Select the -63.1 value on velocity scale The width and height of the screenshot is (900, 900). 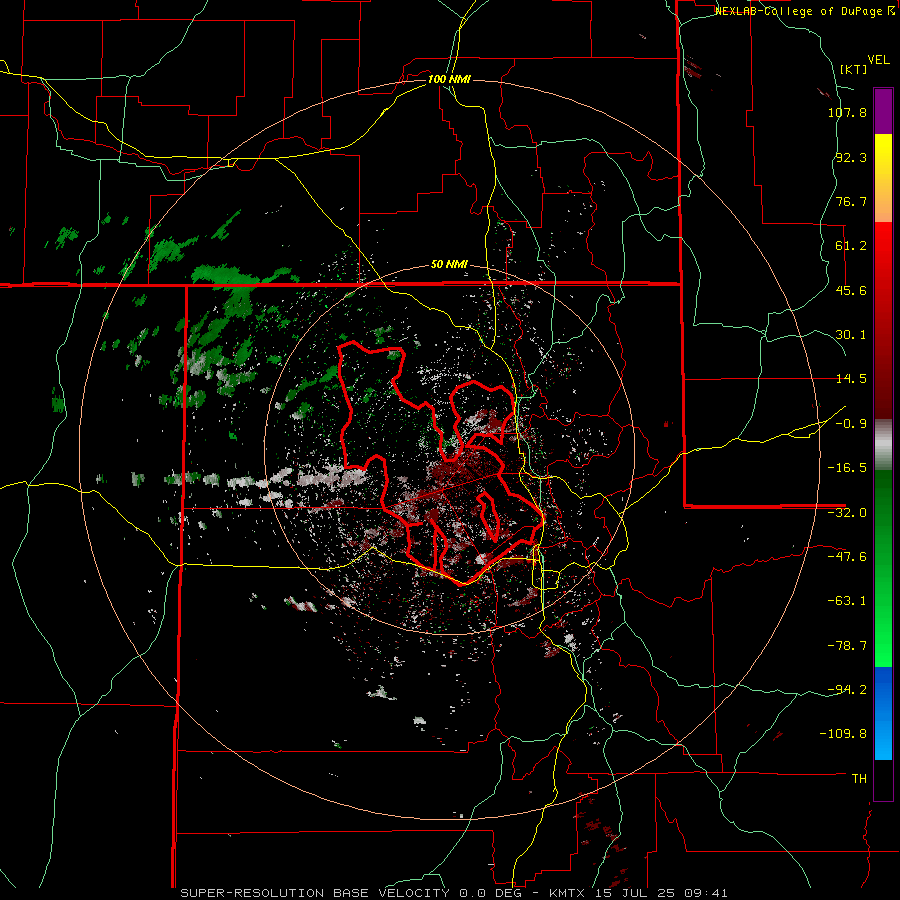pyautogui.click(x=847, y=601)
